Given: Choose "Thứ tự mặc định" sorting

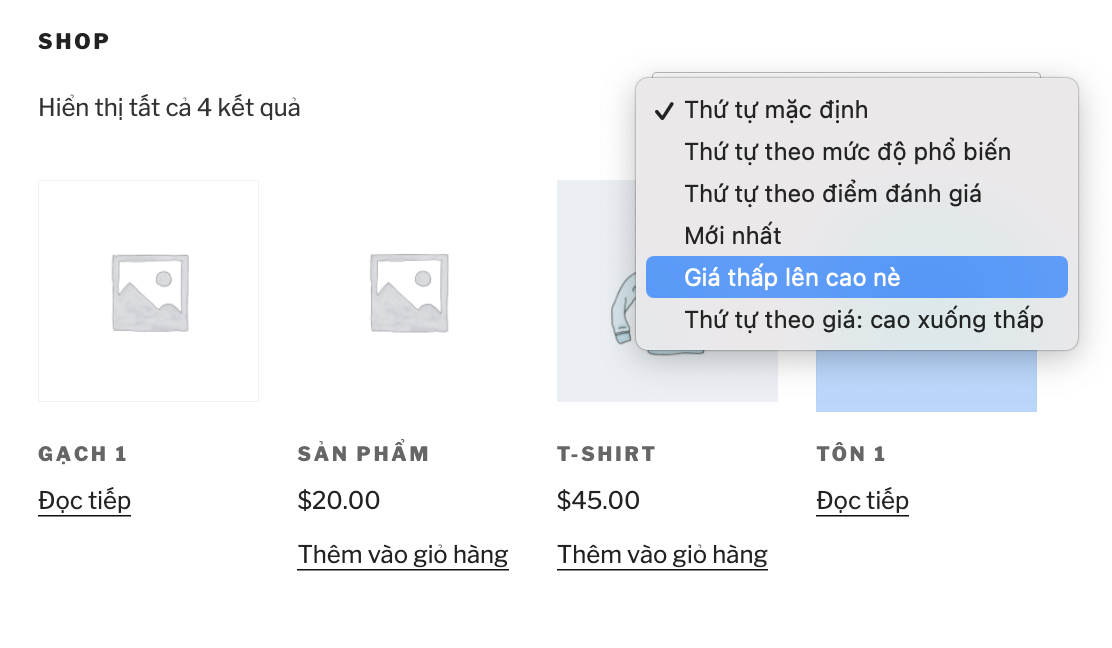Looking at the screenshot, I should [775, 110].
